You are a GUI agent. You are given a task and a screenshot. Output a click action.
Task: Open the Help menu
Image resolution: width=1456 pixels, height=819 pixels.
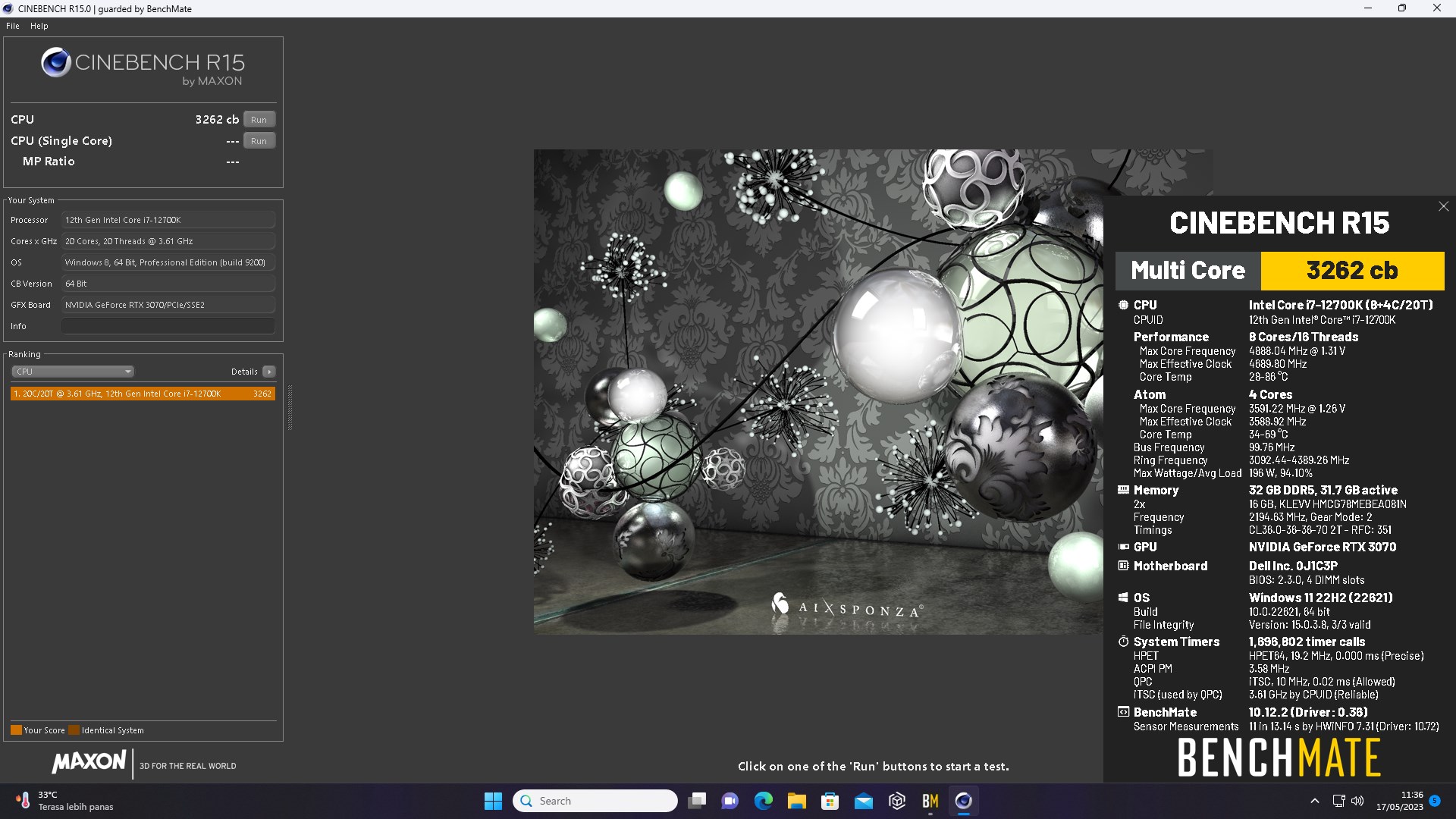[39, 26]
